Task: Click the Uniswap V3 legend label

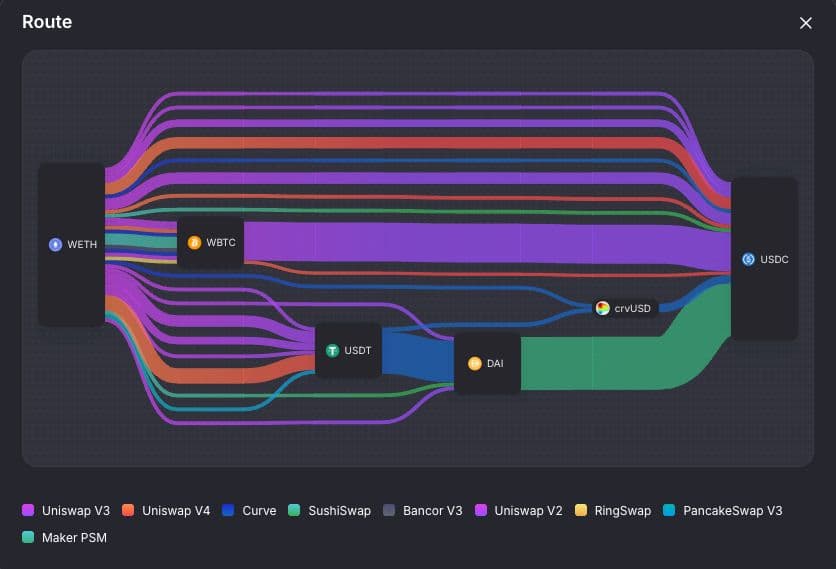Action: point(76,510)
